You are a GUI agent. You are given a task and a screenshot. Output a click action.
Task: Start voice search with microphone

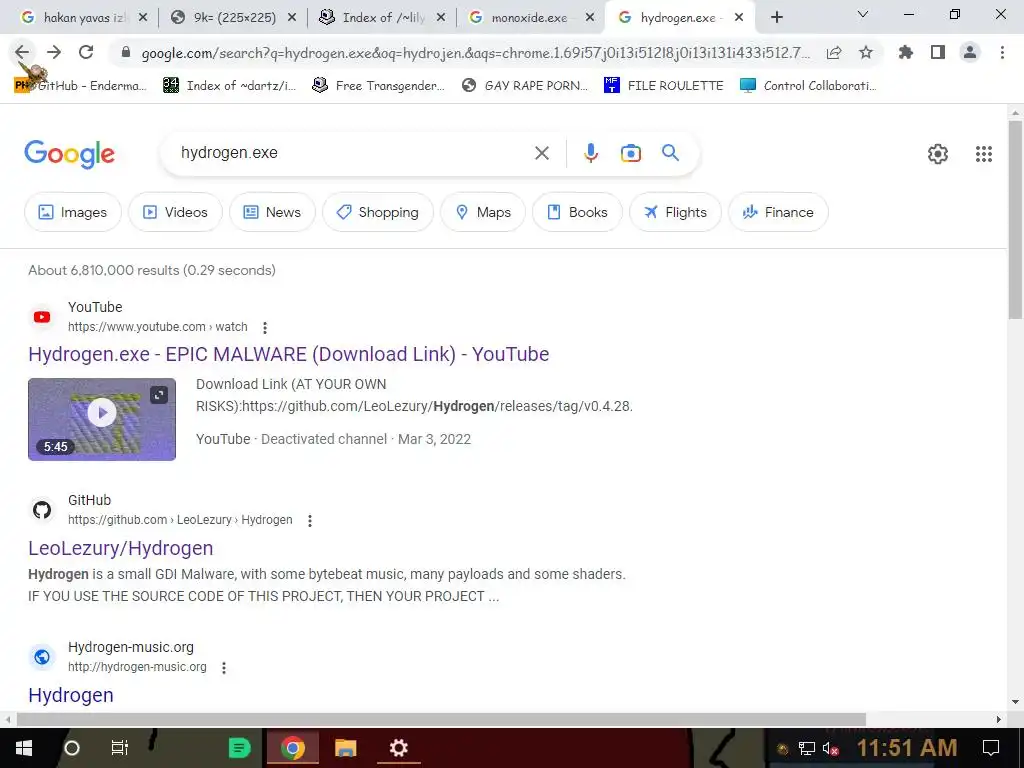(x=590, y=153)
